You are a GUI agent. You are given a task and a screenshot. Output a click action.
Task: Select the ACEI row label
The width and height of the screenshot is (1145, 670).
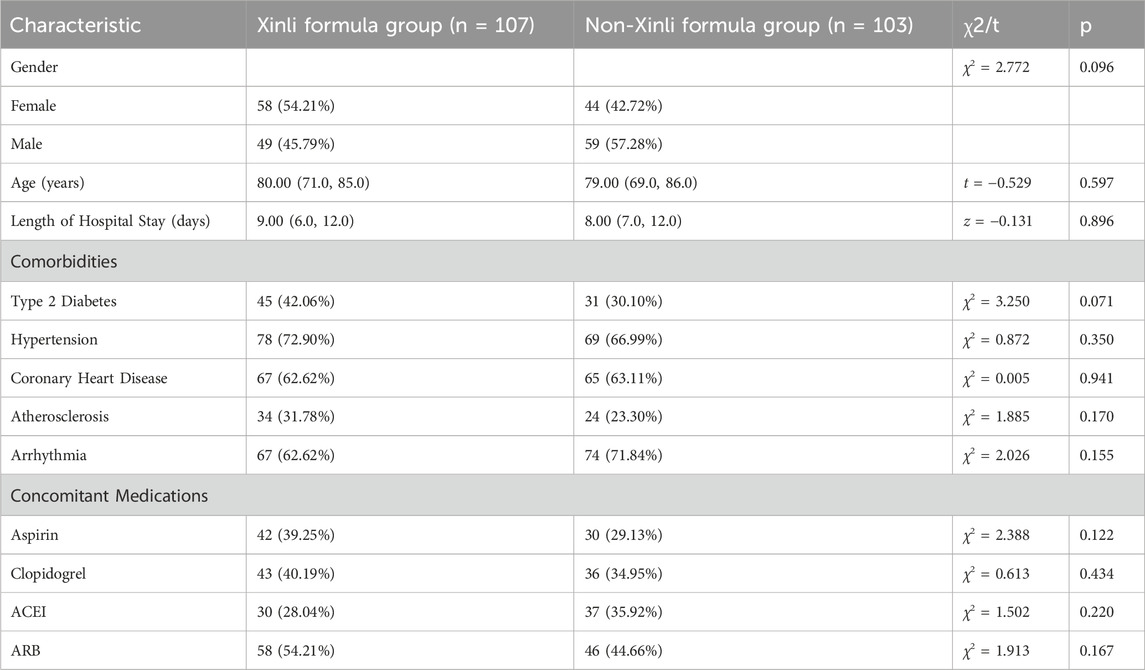pyautogui.click(x=32, y=612)
